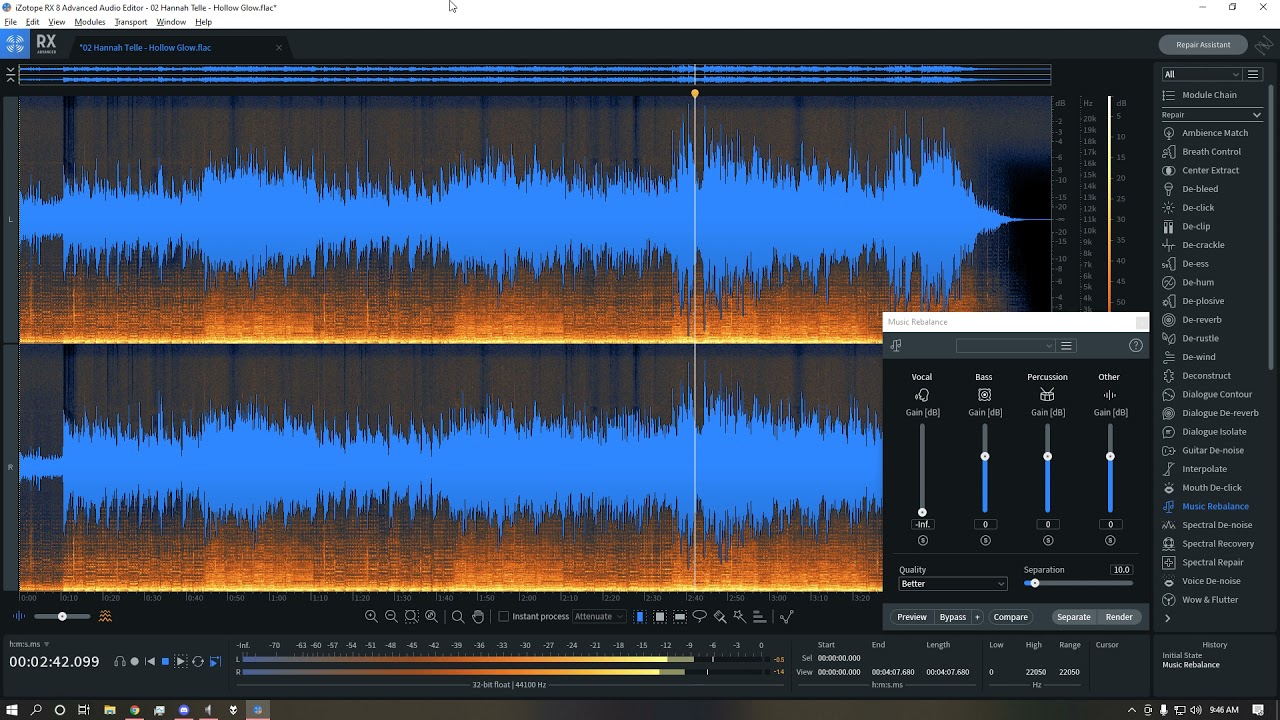Solo the Bass channel

[x=985, y=541]
